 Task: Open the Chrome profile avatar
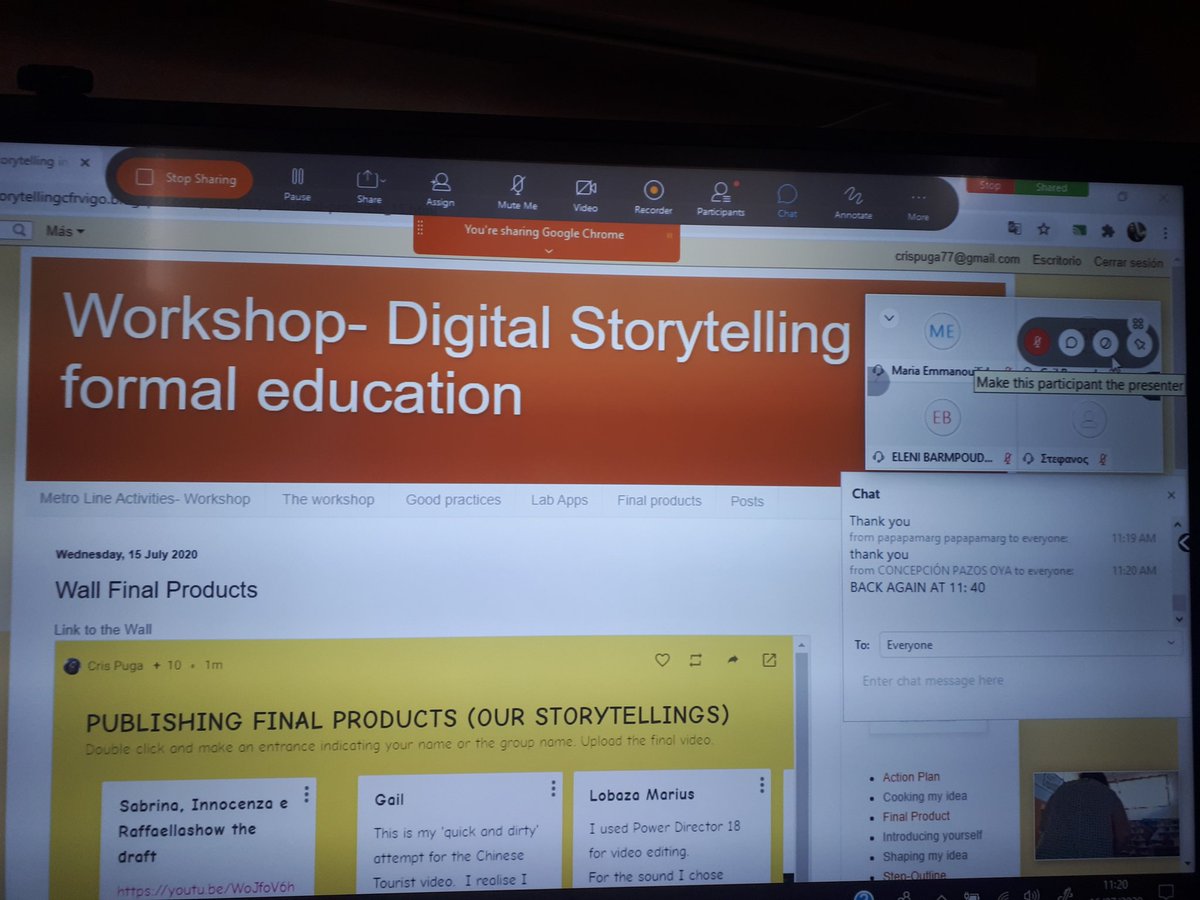[x=1136, y=232]
